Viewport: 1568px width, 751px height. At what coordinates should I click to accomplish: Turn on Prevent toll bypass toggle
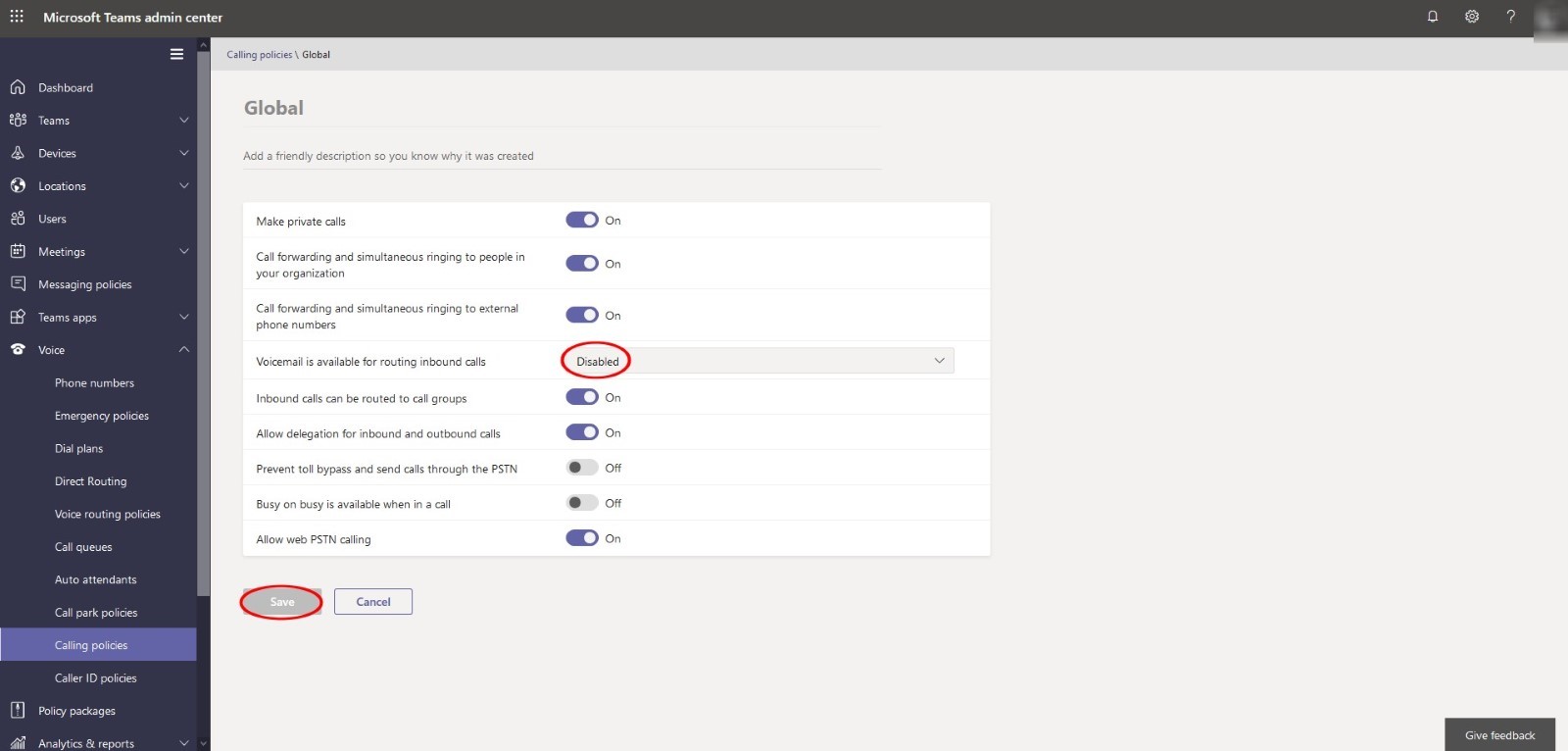coord(582,468)
